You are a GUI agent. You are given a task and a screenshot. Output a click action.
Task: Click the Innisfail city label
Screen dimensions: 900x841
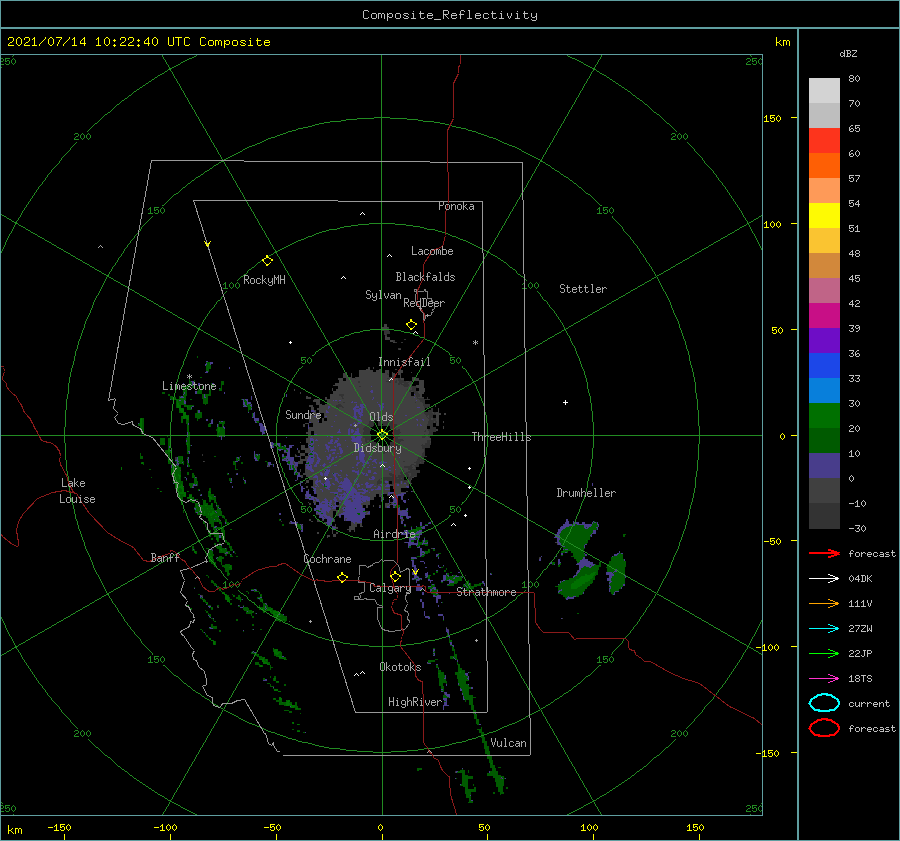tap(404, 362)
